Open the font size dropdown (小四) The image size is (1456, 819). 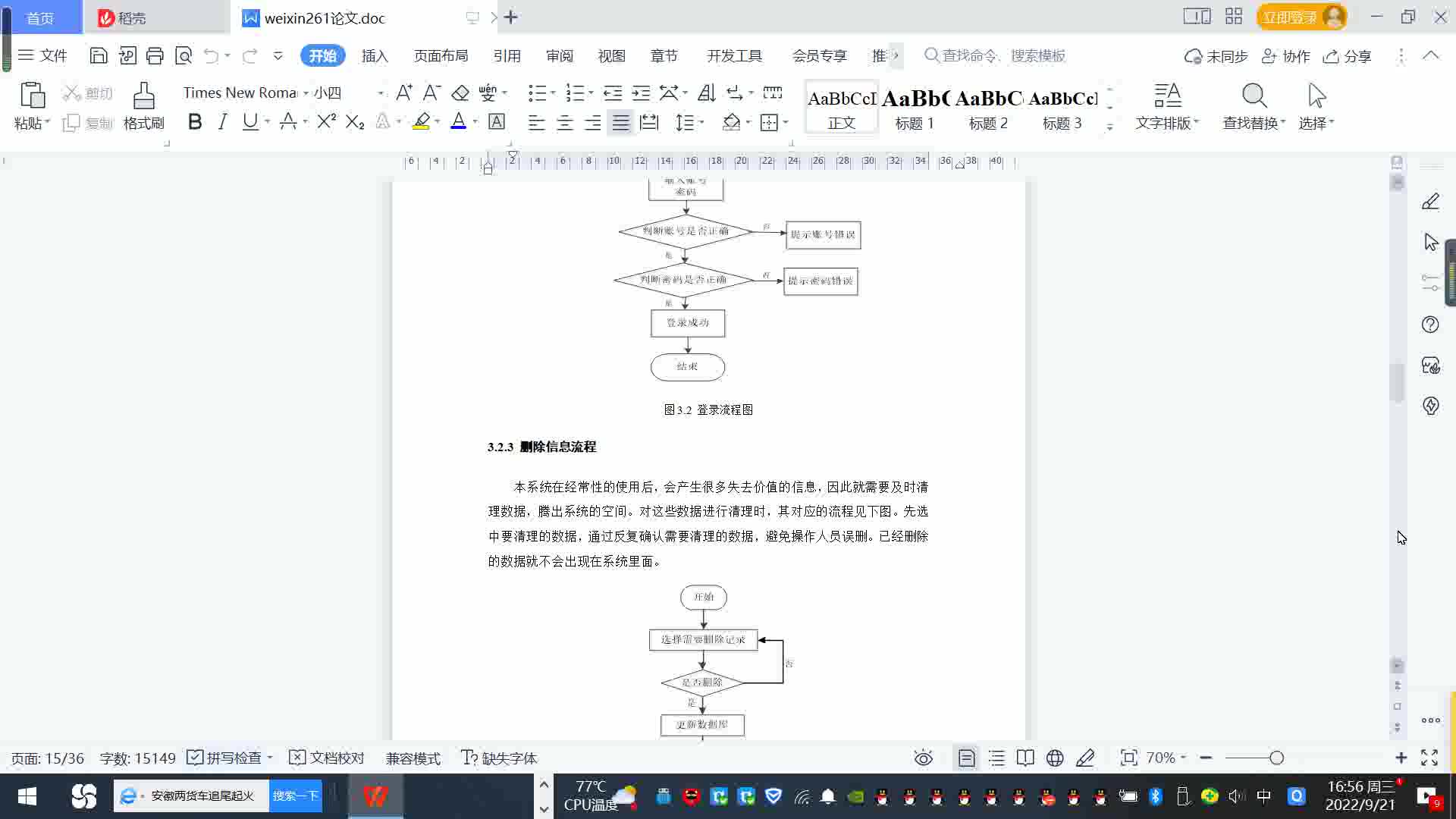[381, 93]
